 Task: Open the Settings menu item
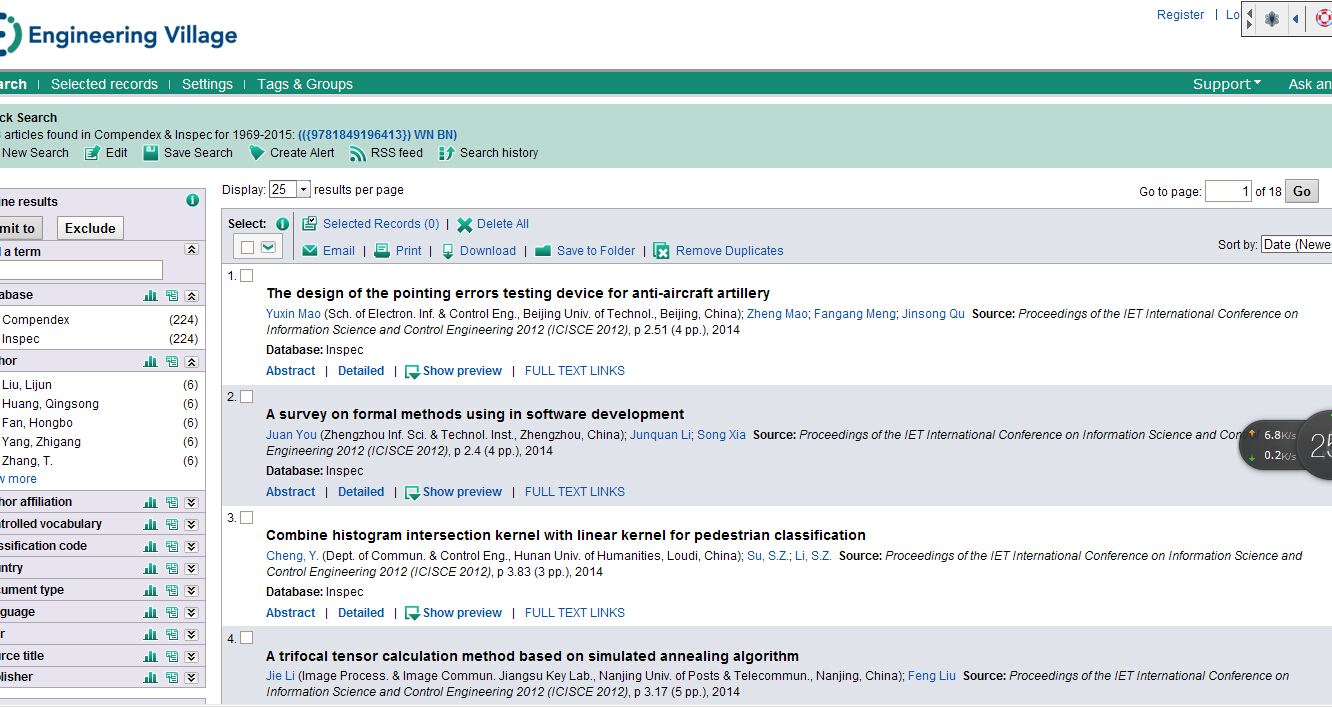(x=207, y=84)
